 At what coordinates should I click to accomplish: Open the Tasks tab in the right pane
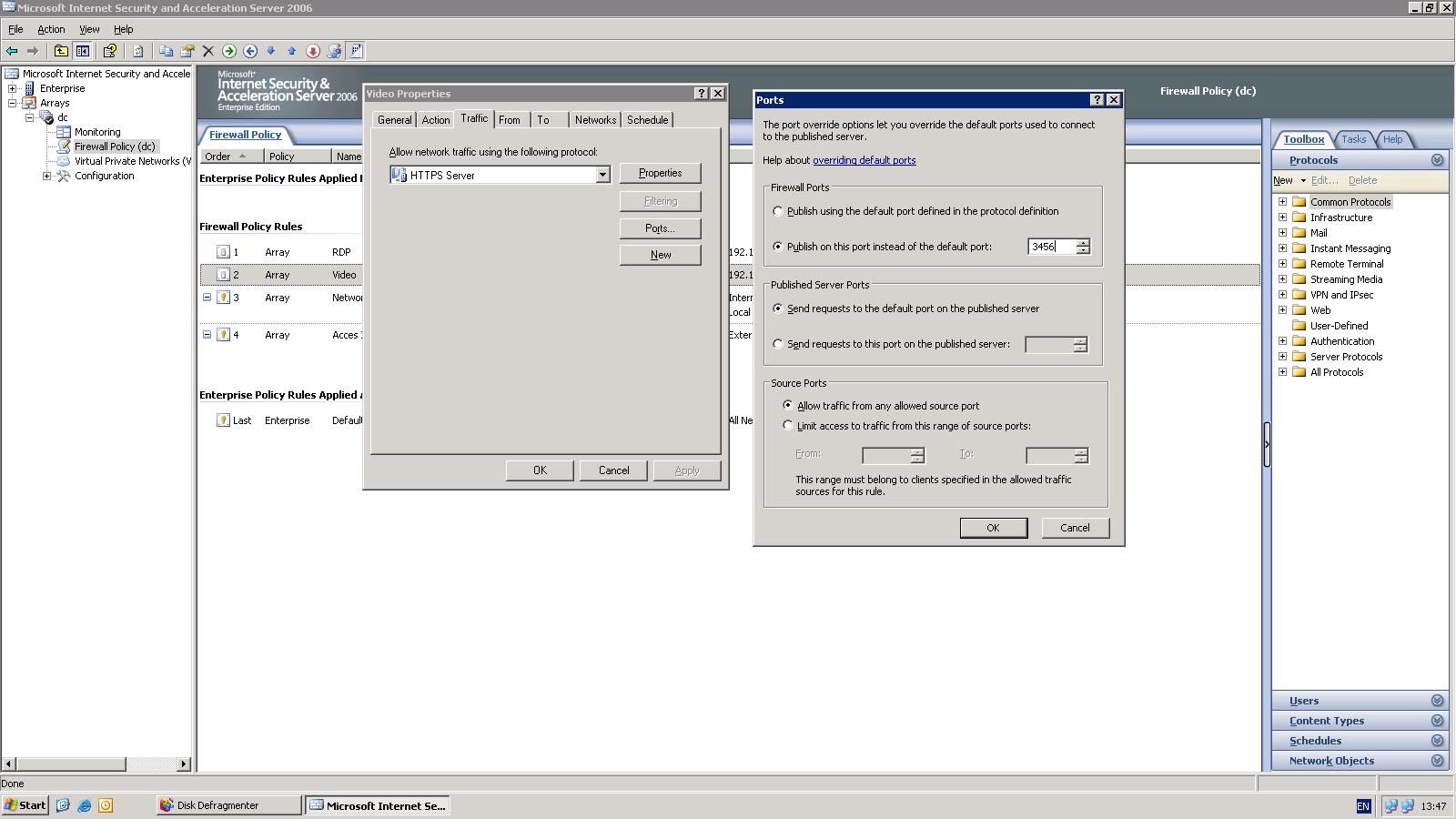[1353, 139]
